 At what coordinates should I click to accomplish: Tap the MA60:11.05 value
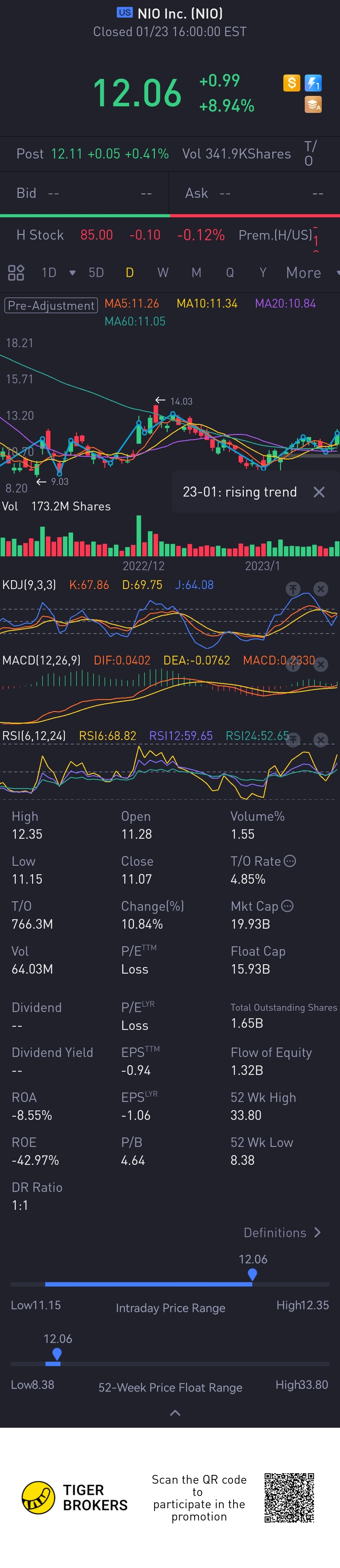(135, 321)
